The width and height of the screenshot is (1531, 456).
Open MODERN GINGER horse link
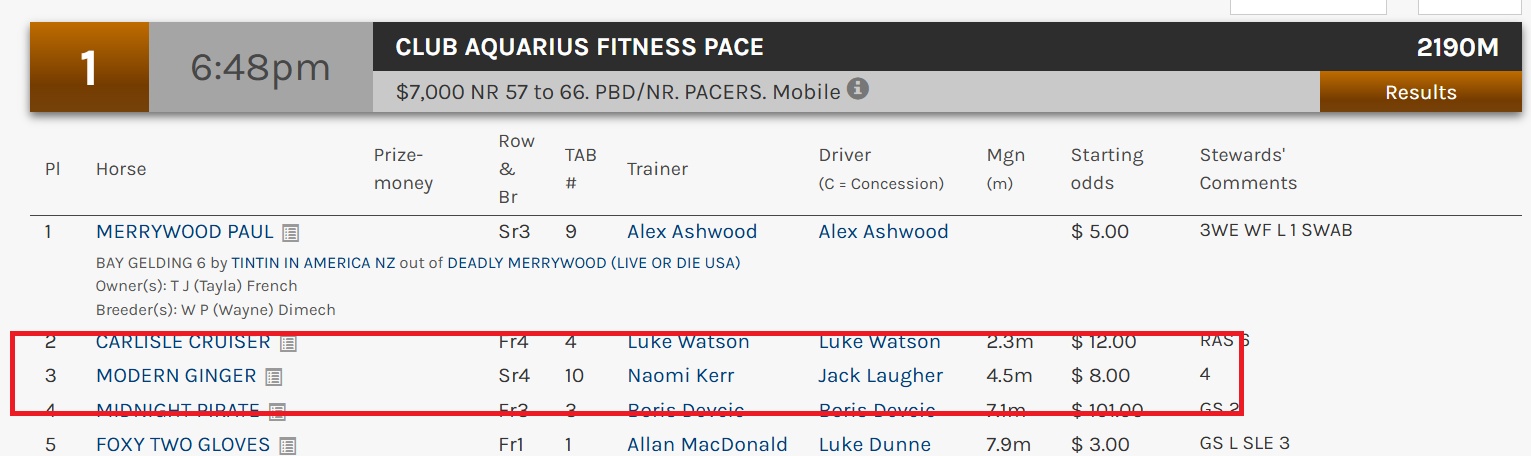[x=176, y=376]
